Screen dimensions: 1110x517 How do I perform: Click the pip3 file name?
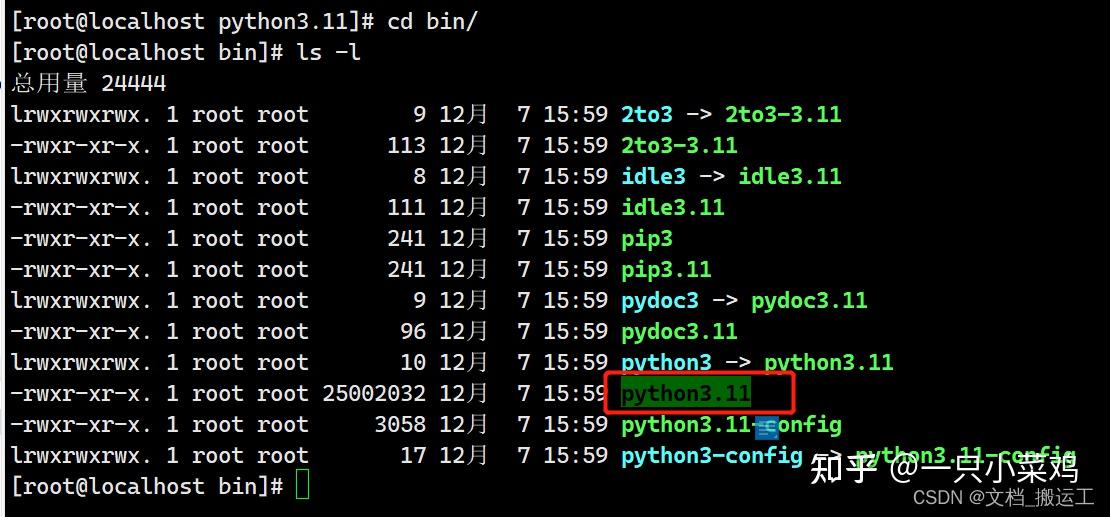647,238
